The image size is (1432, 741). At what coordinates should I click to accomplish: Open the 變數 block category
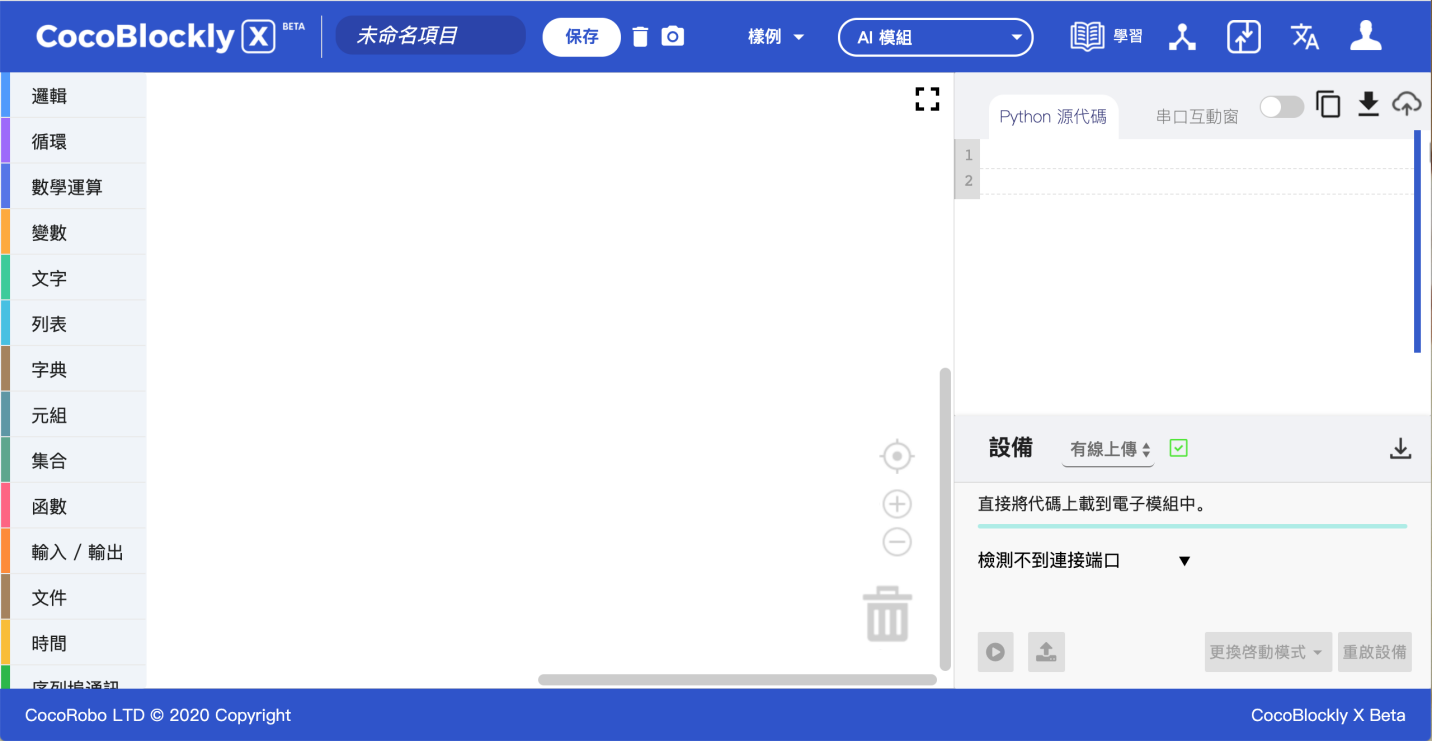[x=75, y=233]
